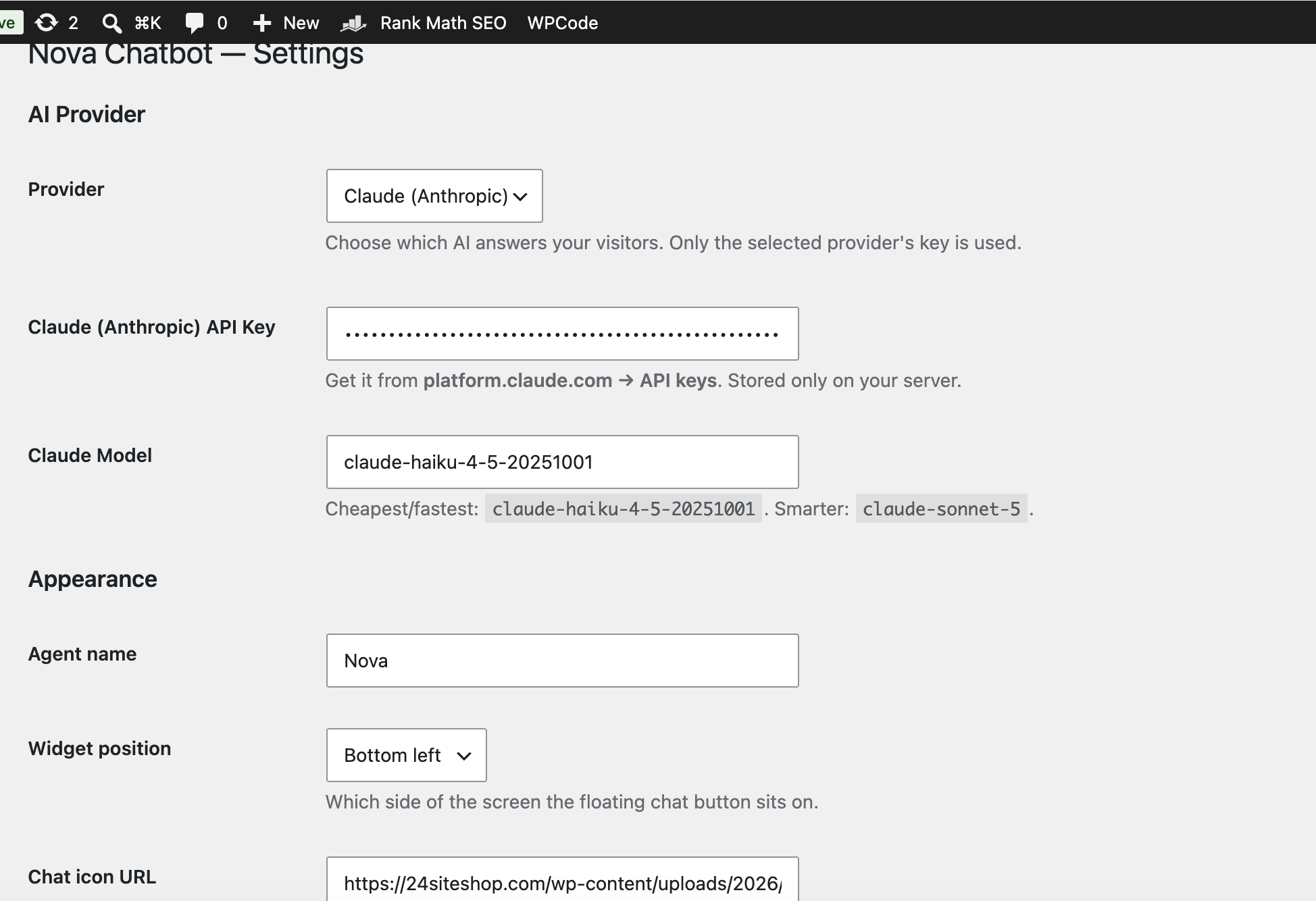
Task: Click the Claude API Key field
Action: (562, 334)
